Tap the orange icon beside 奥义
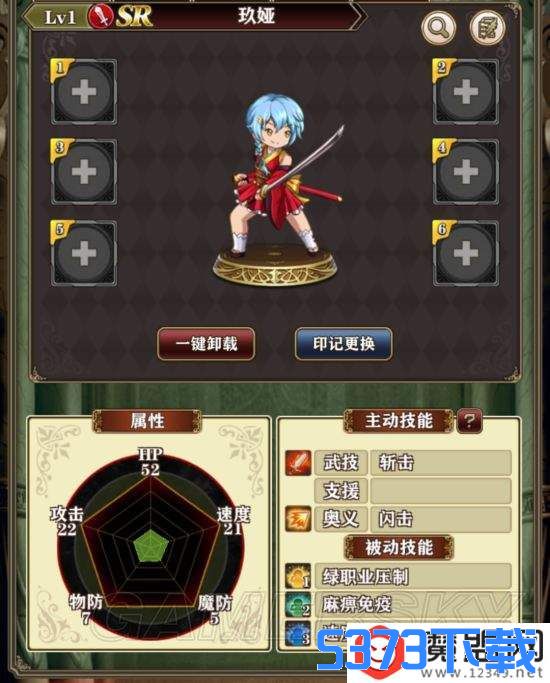This screenshot has width=550, height=683. (298, 519)
